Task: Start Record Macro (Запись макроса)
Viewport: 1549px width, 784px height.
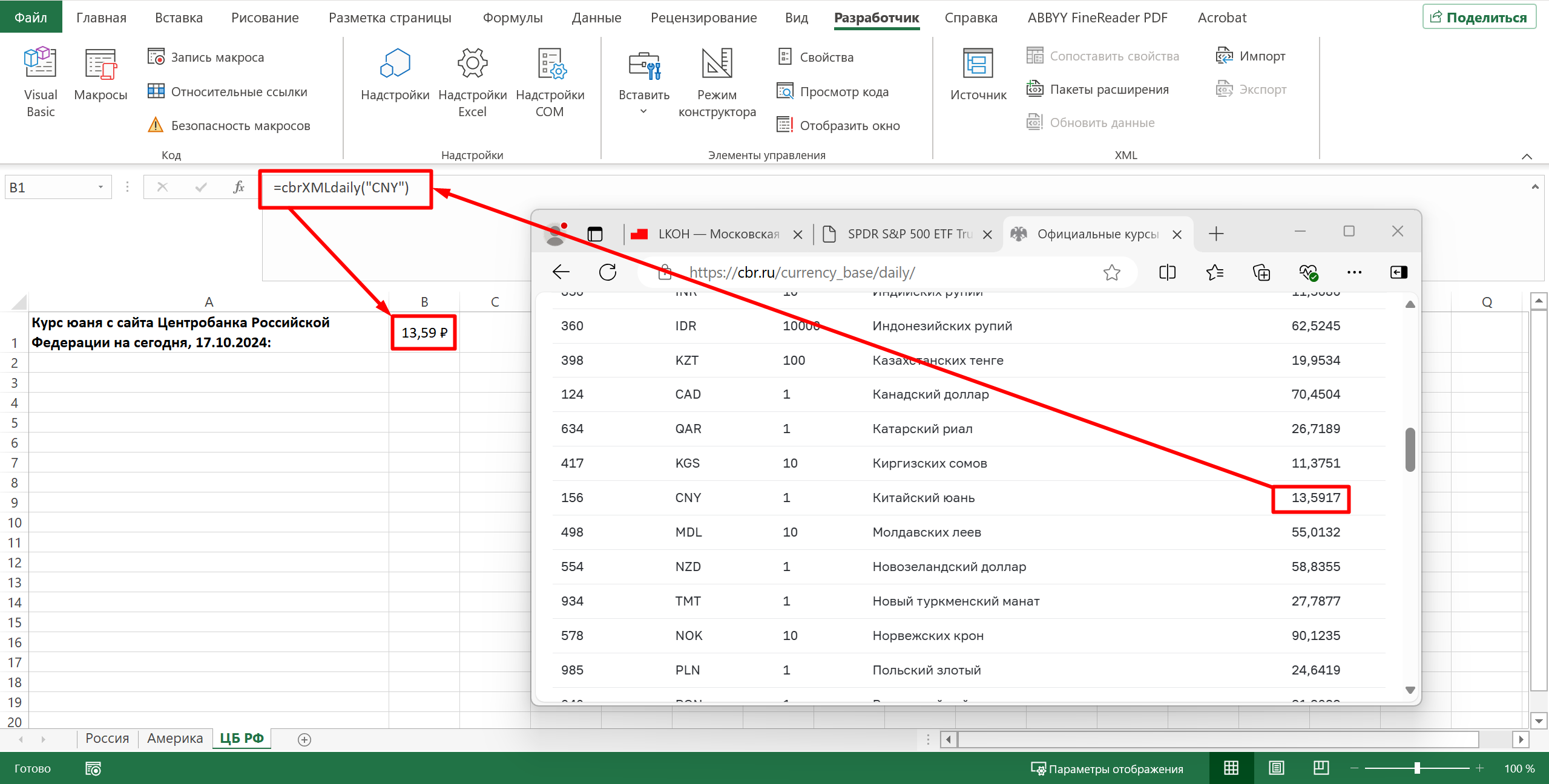Action: click(x=206, y=57)
